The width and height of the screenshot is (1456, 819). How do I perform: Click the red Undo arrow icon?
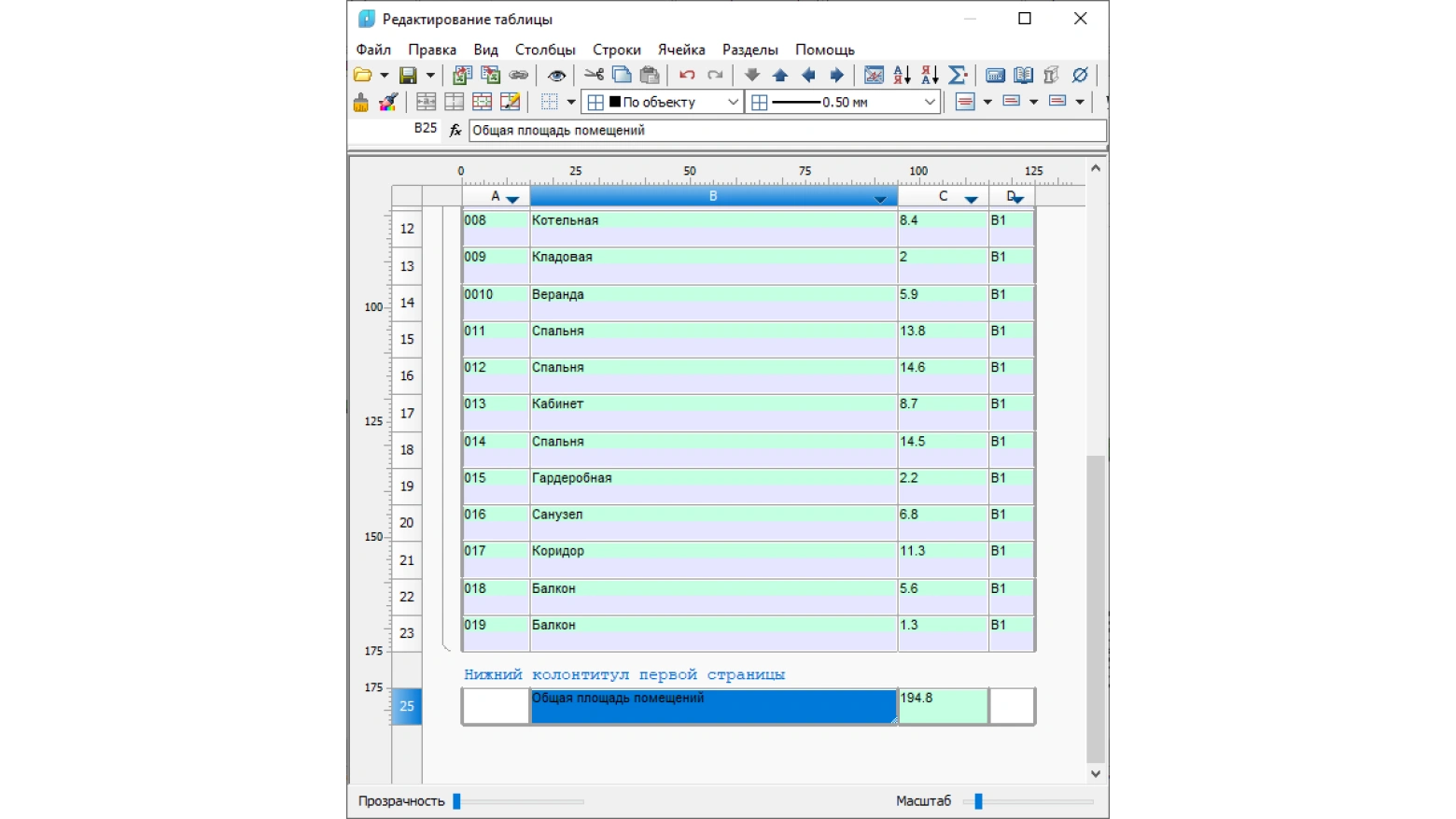coord(687,75)
